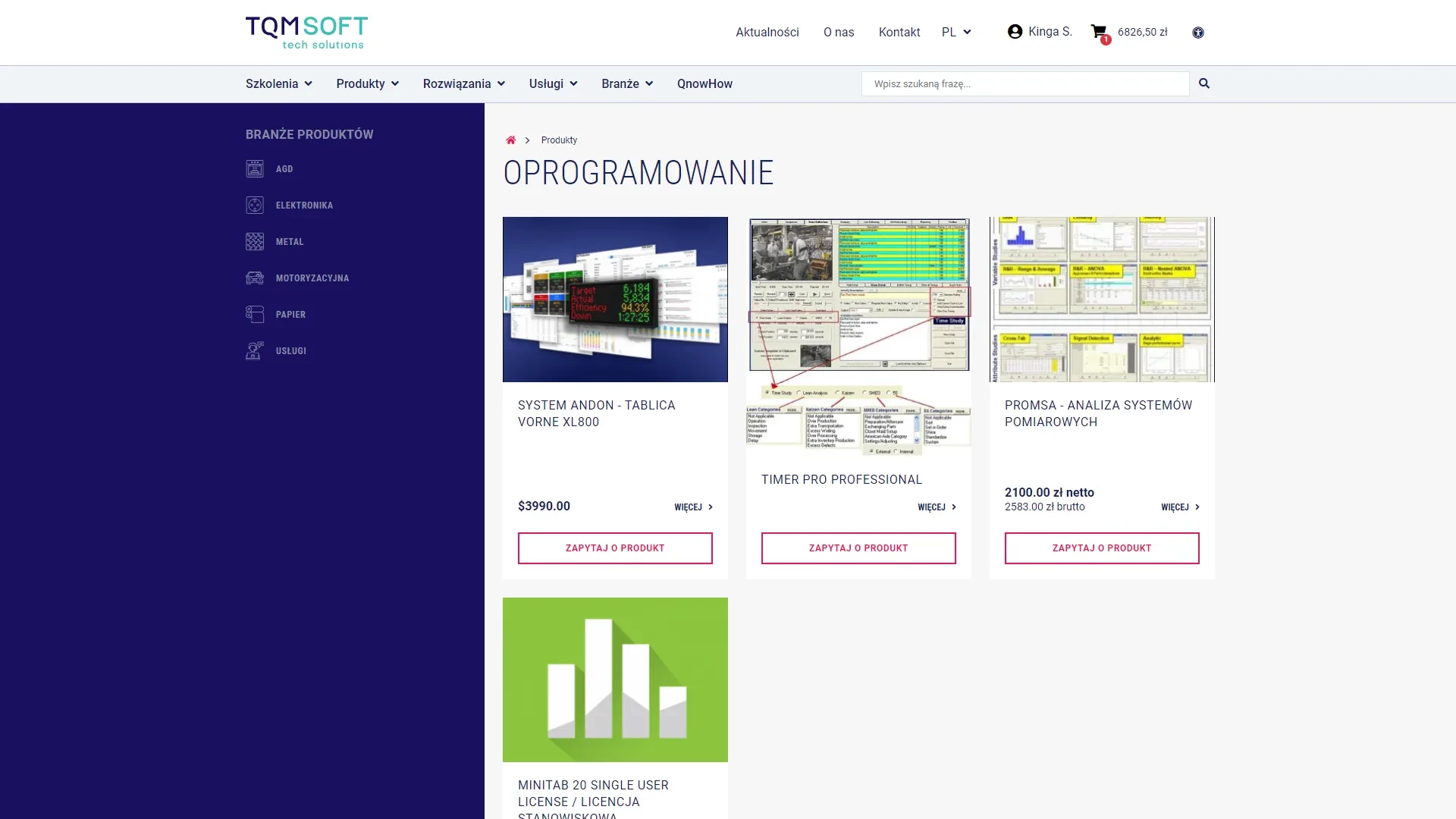Open the PL language dropdown
This screenshot has height=819, width=1456.
[956, 32]
